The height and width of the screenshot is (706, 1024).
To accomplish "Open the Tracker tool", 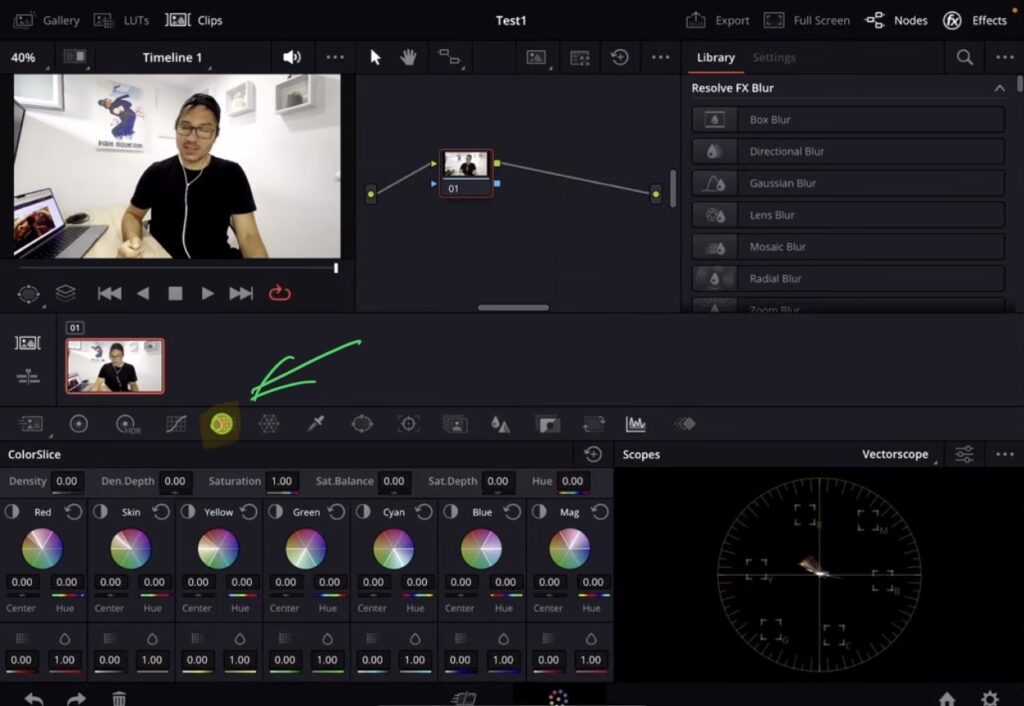I will pyautogui.click(x=407, y=423).
